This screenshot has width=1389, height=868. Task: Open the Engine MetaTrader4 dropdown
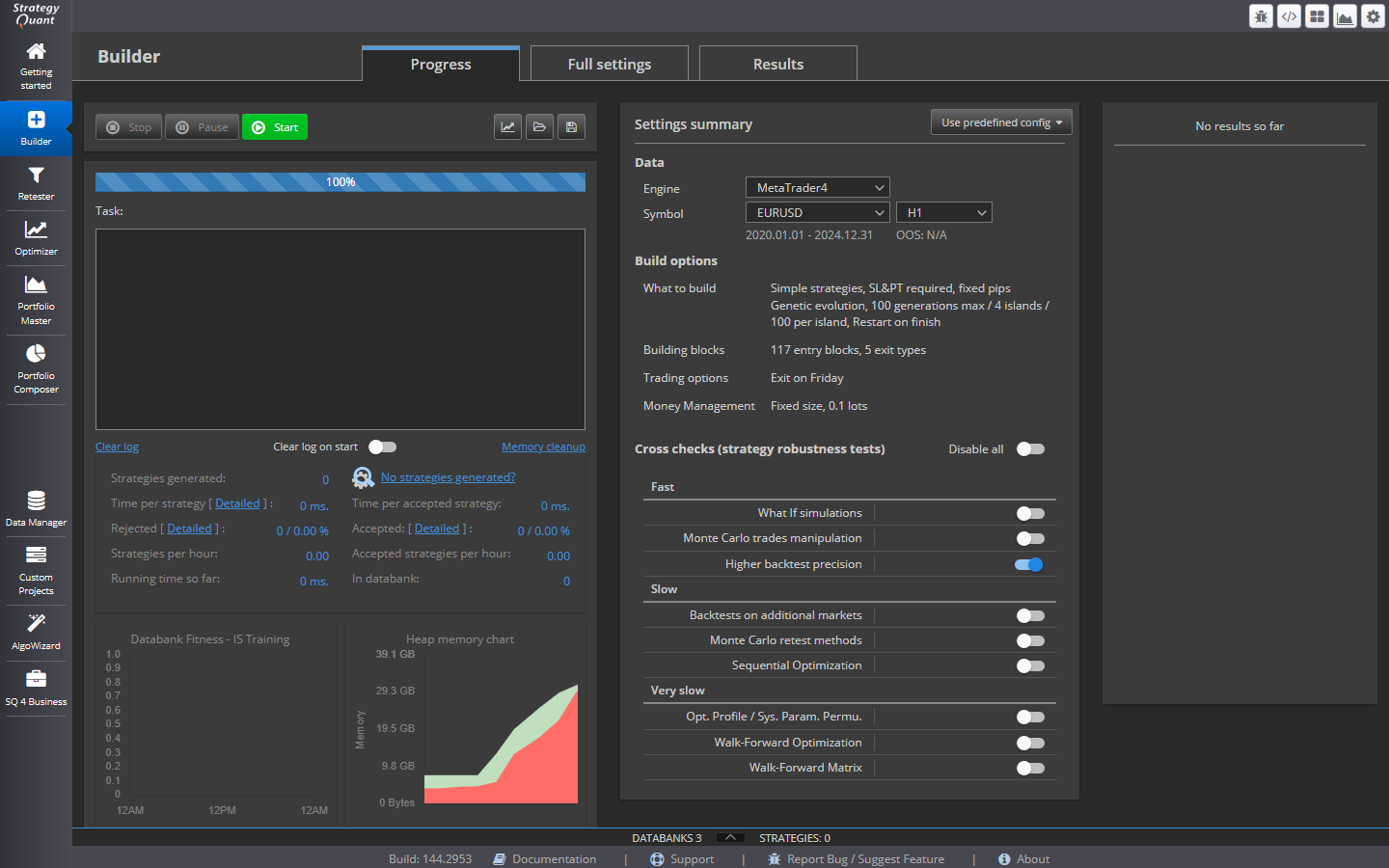click(x=818, y=188)
